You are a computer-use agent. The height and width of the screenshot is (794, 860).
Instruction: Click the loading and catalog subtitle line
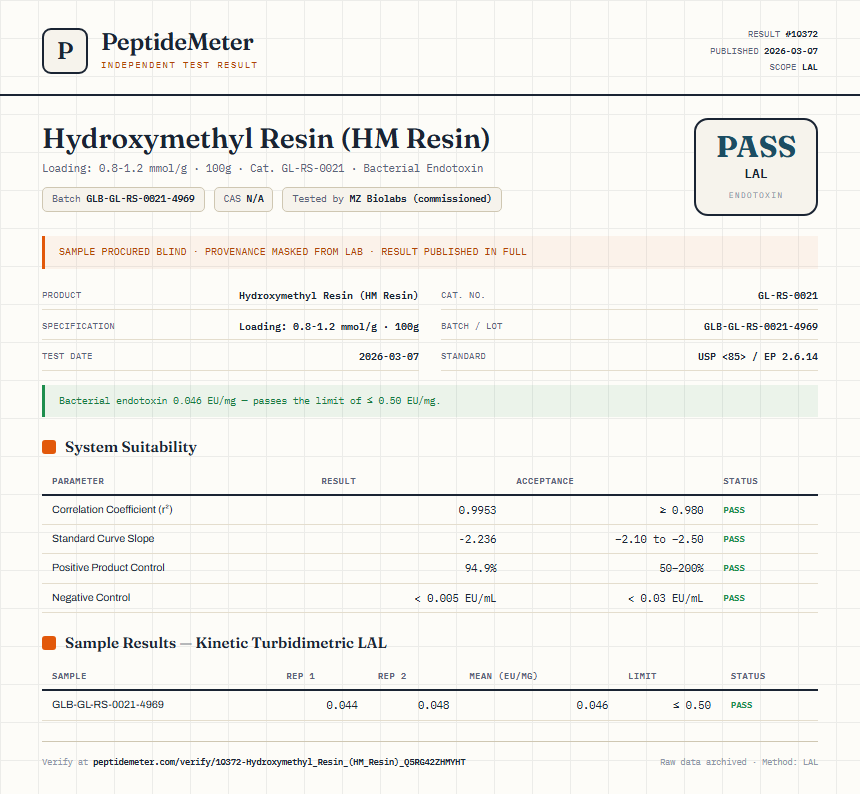pyautogui.click(x=263, y=168)
